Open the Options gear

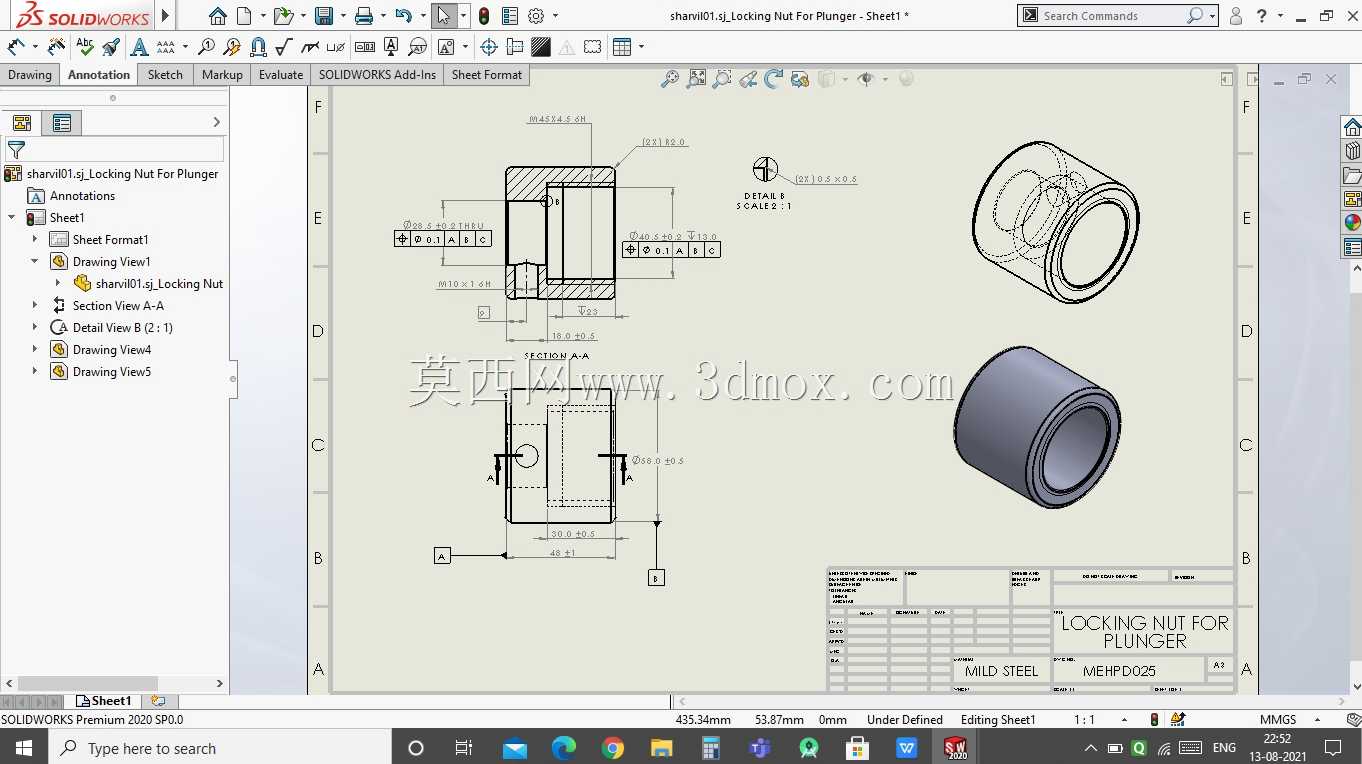tap(536, 16)
